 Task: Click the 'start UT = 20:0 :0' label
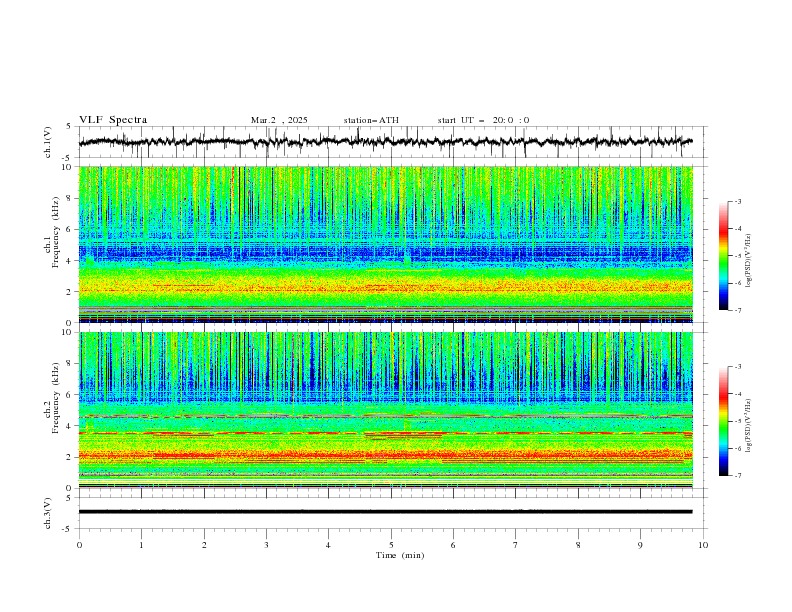[x=483, y=120]
